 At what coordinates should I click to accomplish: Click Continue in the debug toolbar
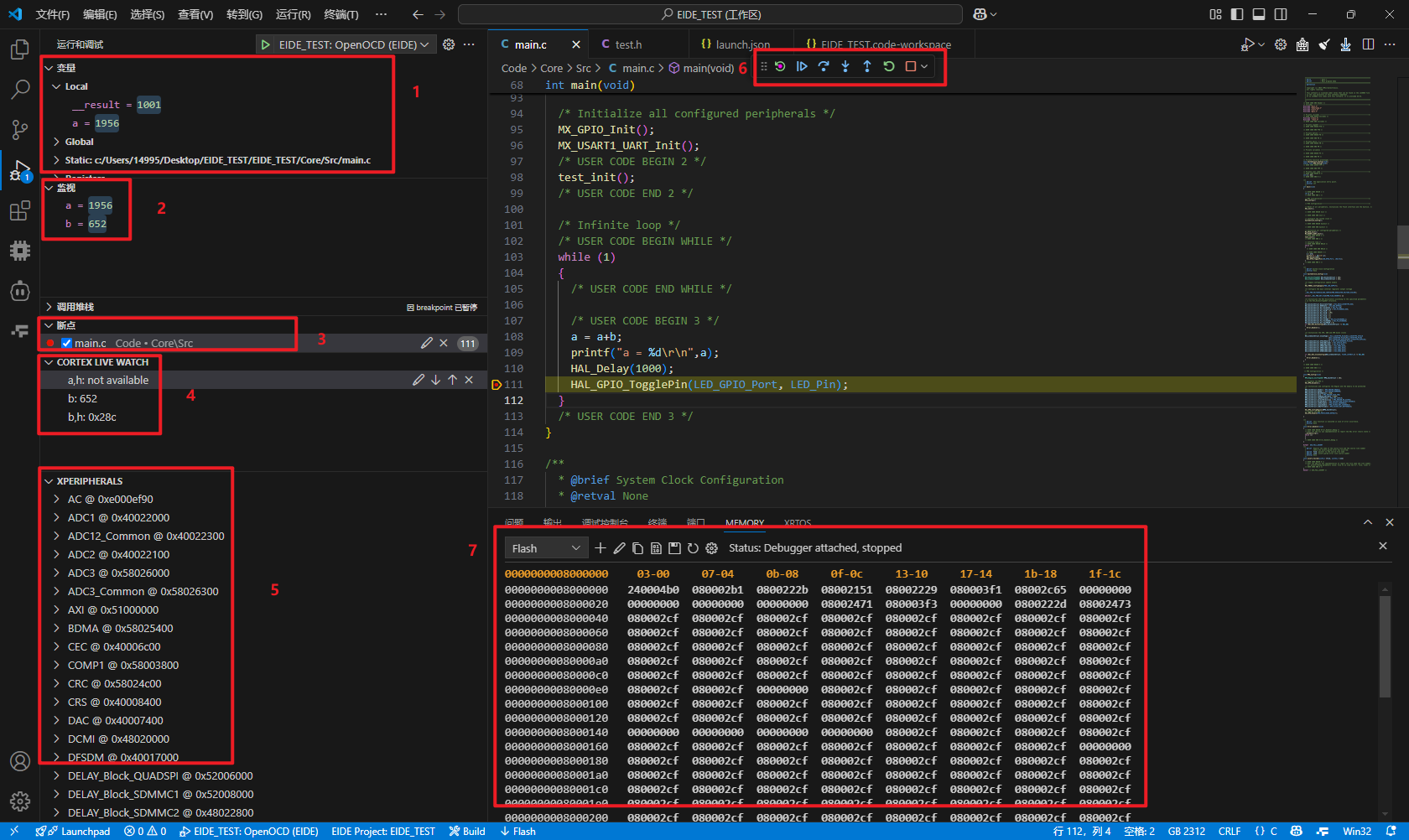tap(802, 66)
